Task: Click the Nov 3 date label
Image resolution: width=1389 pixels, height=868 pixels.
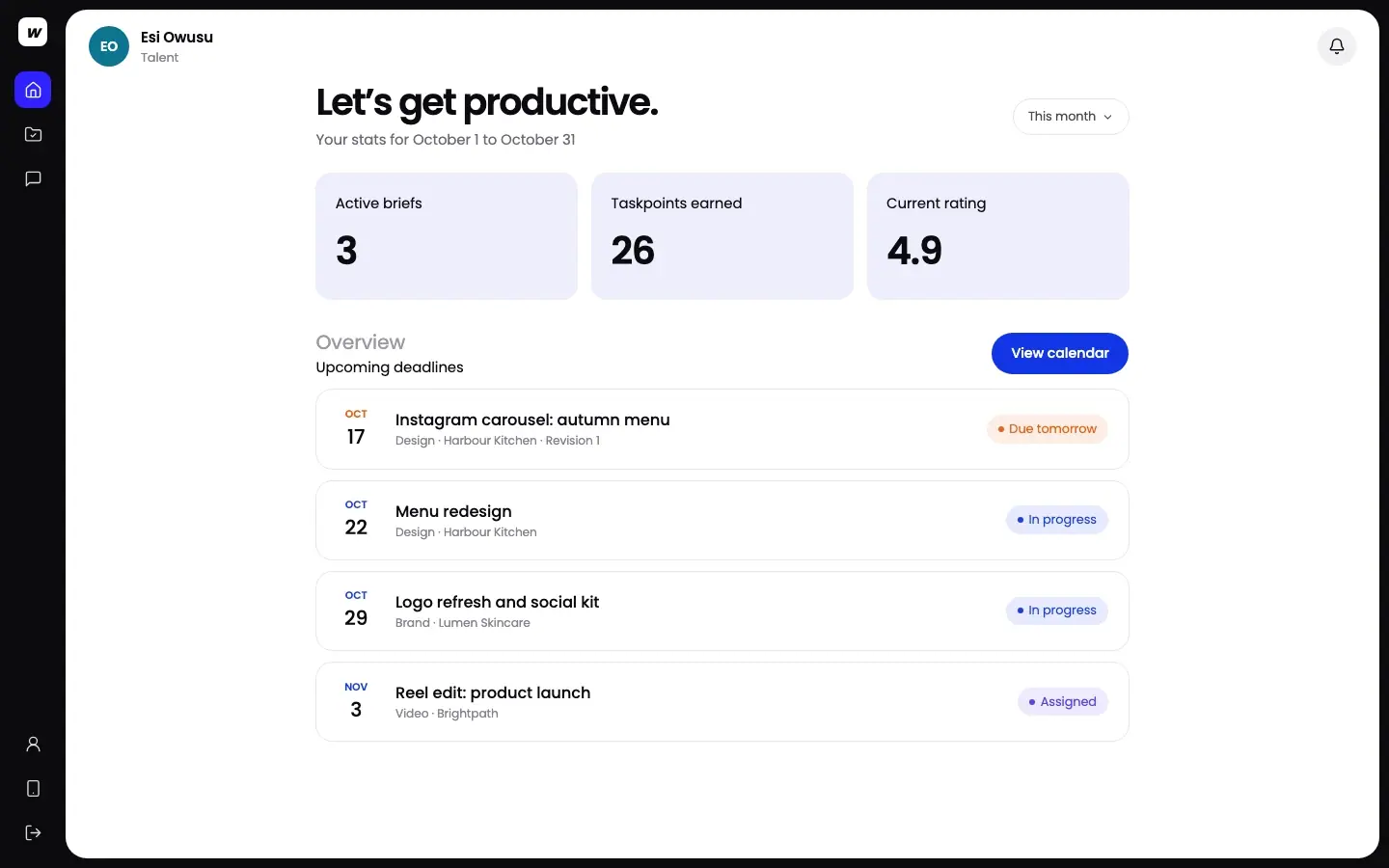Action: click(x=356, y=700)
